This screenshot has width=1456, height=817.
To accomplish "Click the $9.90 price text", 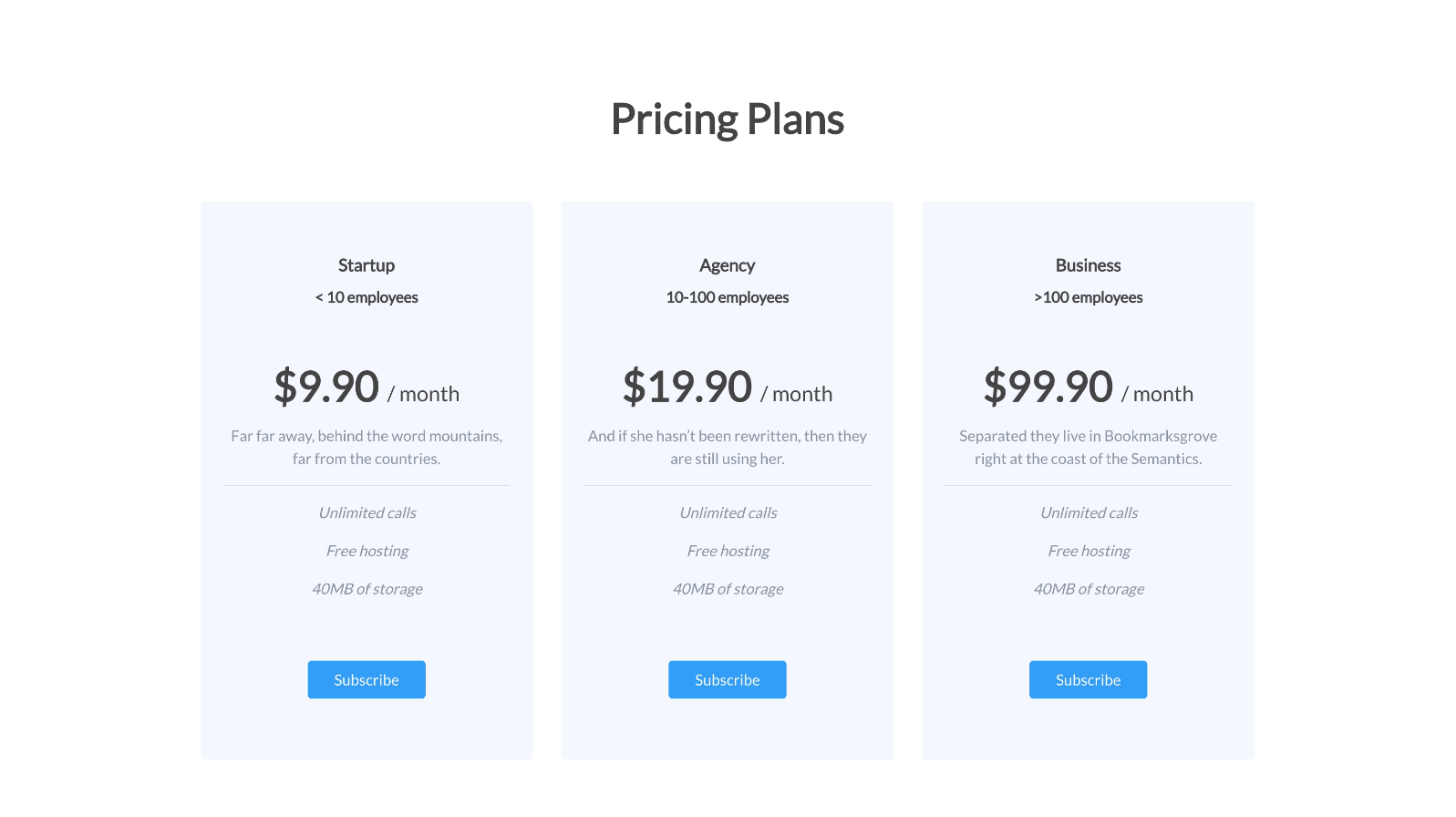I will [x=326, y=387].
